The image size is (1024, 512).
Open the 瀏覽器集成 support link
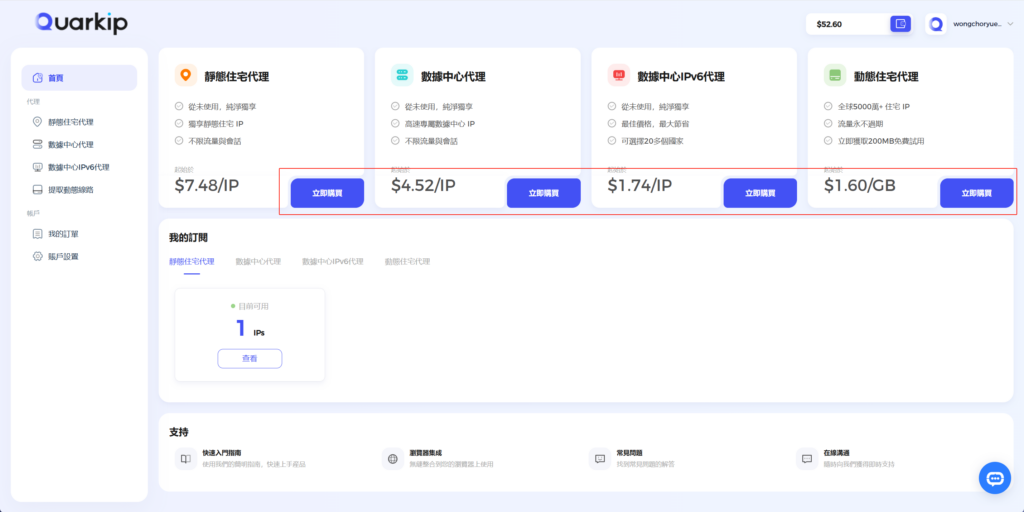tap(426, 452)
